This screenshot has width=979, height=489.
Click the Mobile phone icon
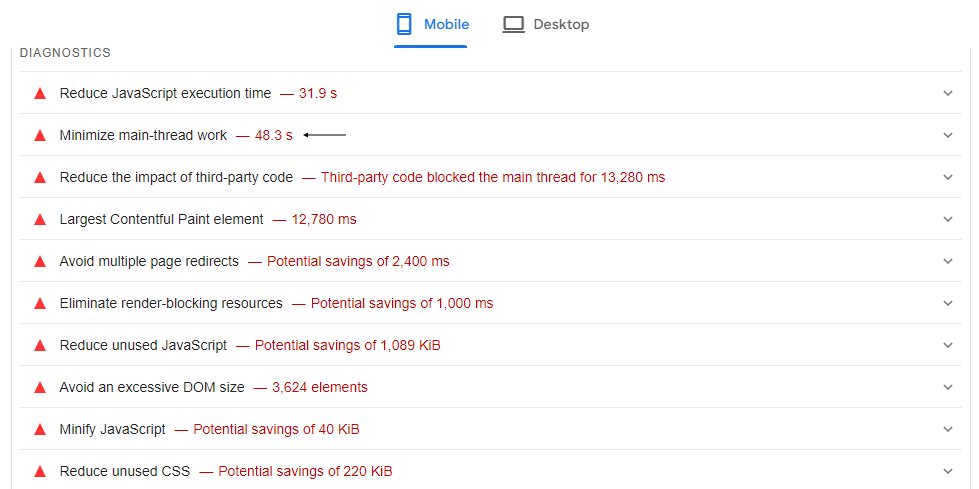coord(405,24)
